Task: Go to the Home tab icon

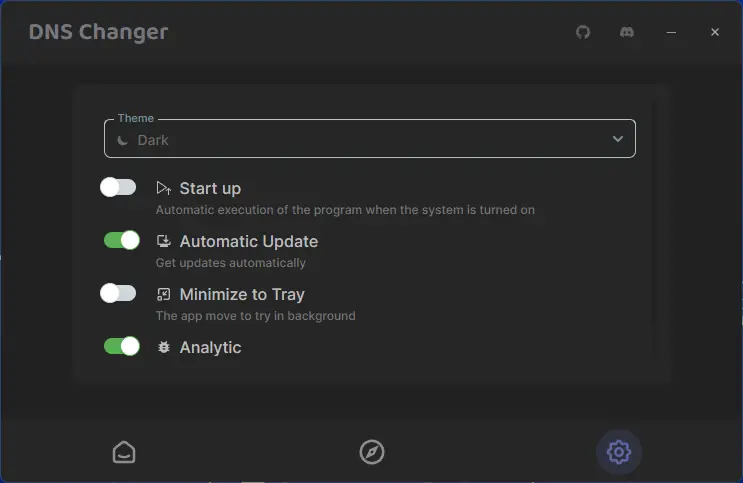Action: [124, 452]
